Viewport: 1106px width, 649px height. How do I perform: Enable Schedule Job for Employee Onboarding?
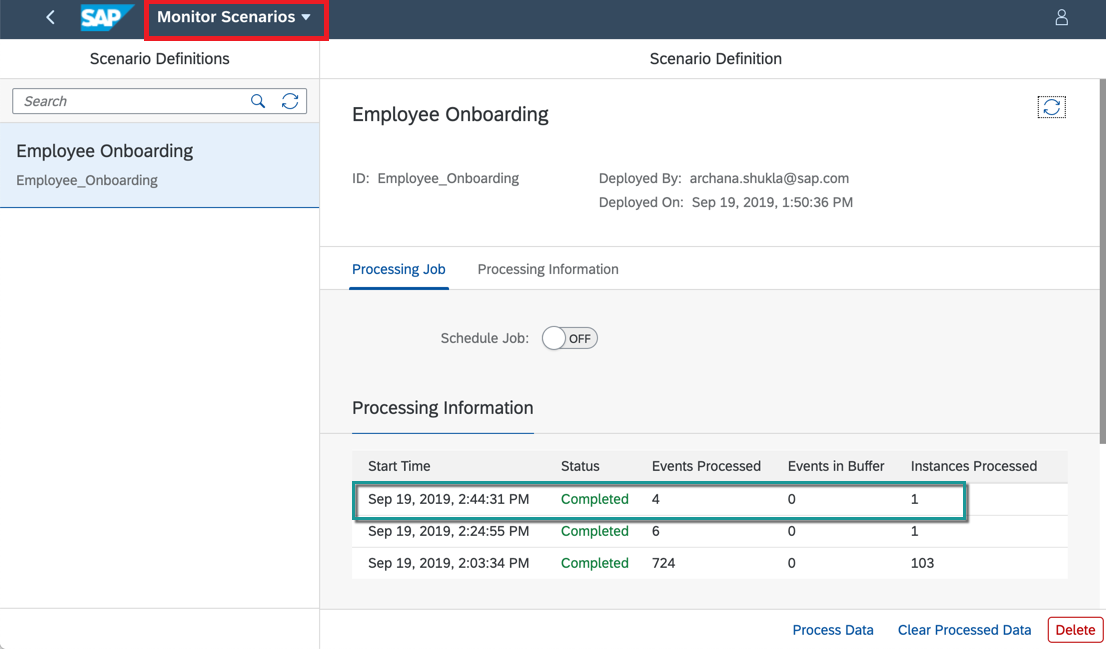(569, 338)
